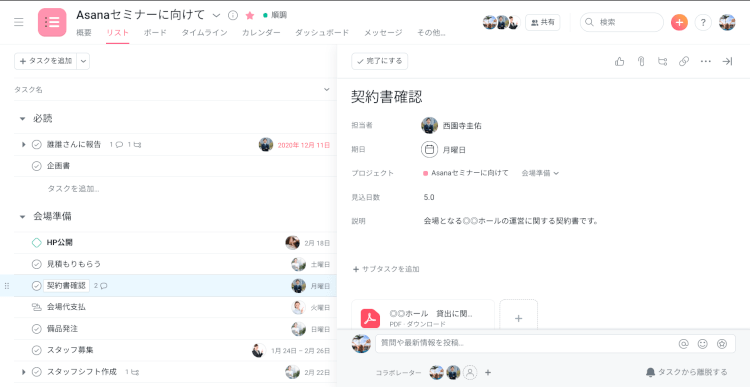750x387 pixels.
Task: Open the タイムライン tab
Action: point(204,33)
